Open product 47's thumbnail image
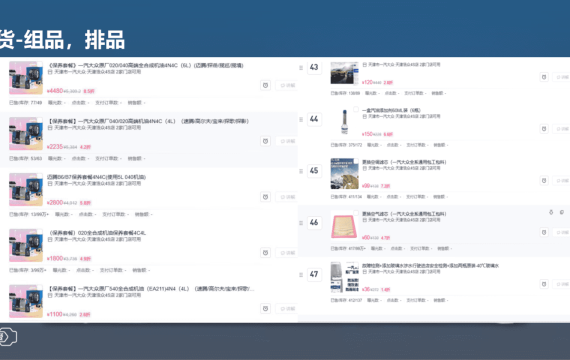The image size is (570, 360). click(x=344, y=277)
